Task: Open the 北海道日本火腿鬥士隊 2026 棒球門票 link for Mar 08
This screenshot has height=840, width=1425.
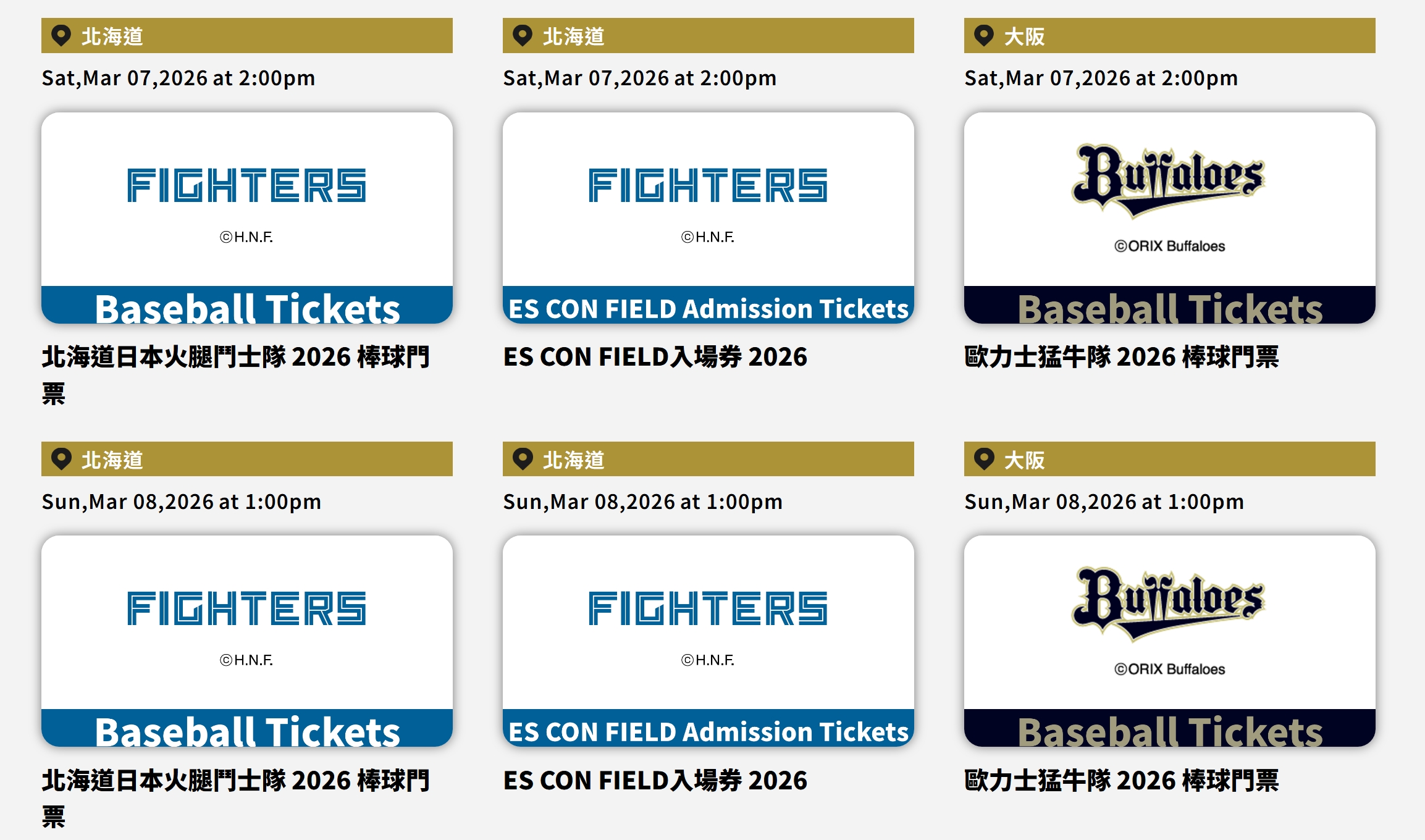Action: coord(235,781)
